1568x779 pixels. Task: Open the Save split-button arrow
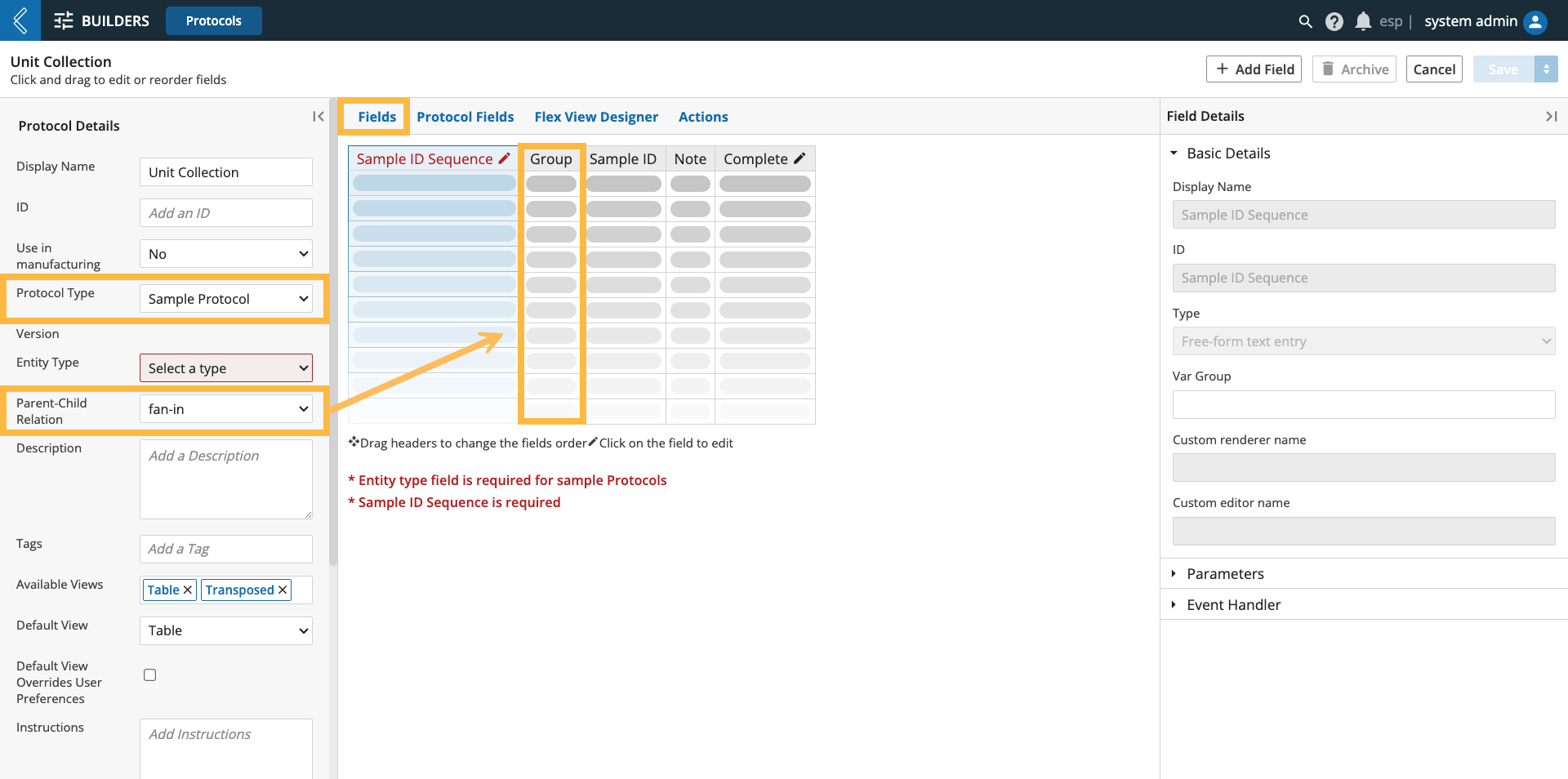[1546, 69]
